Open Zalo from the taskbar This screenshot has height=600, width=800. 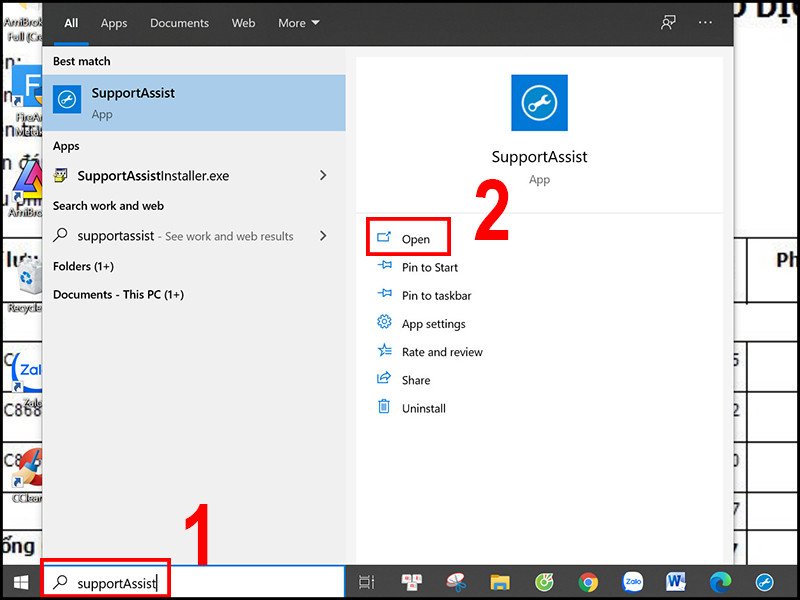(x=633, y=581)
